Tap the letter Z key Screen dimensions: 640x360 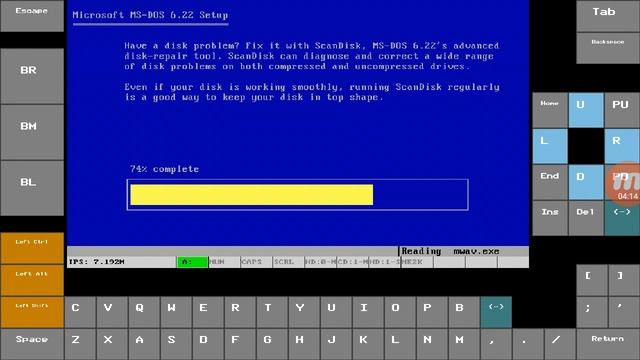pos(80,344)
